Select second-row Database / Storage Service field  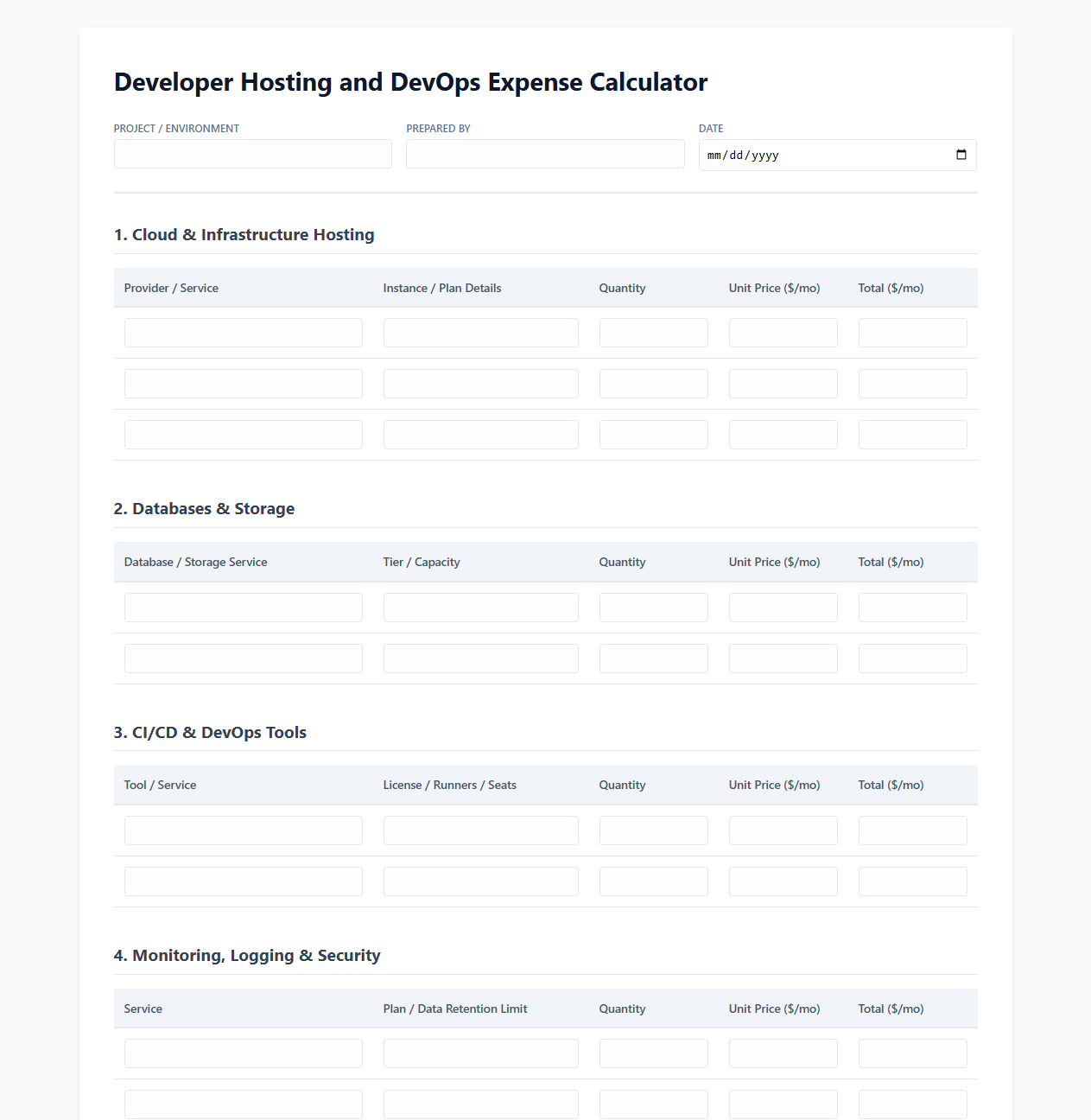point(244,659)
